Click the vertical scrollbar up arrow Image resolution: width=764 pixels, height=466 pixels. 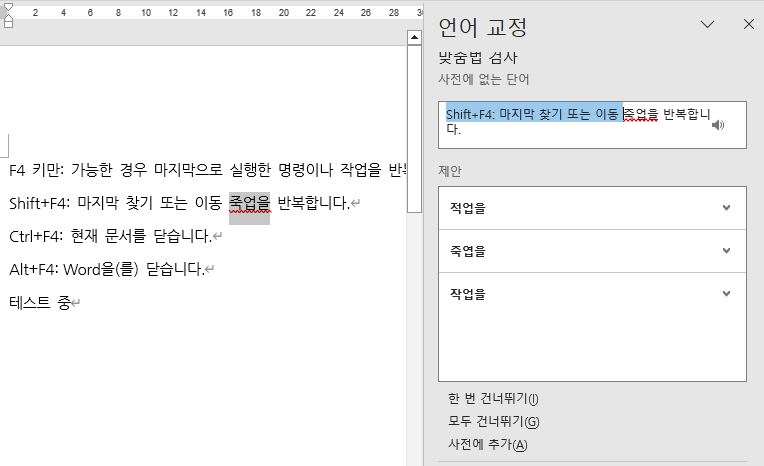click(414, 37)
